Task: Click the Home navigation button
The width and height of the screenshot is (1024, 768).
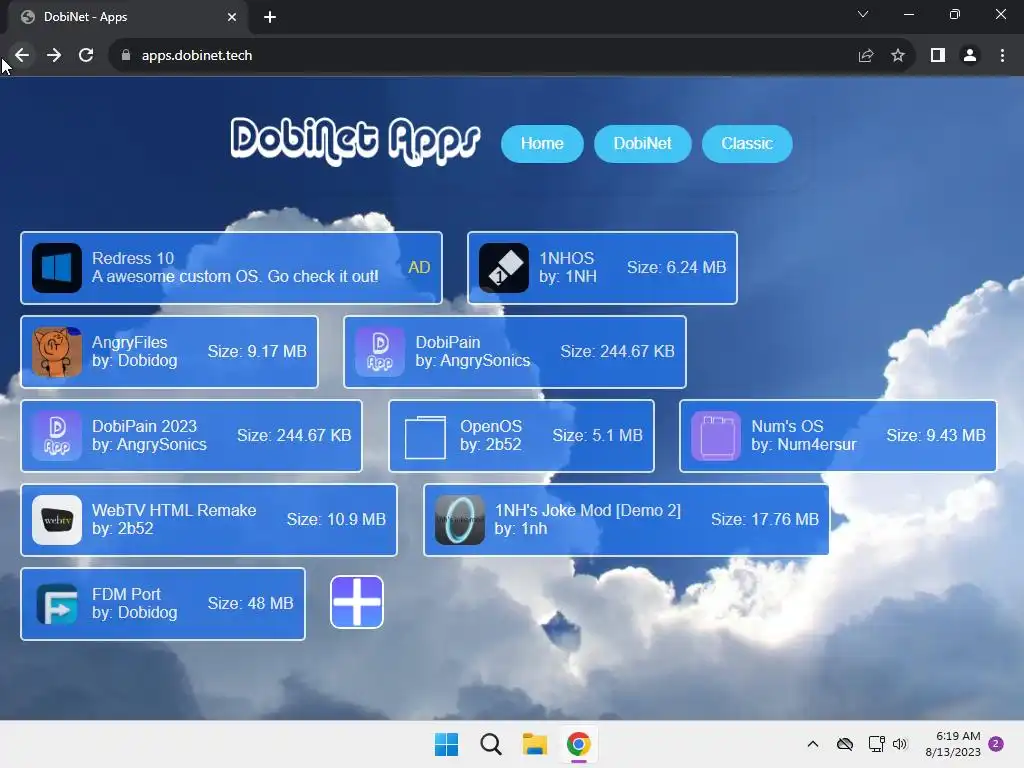Action: [x=542, y=144]
